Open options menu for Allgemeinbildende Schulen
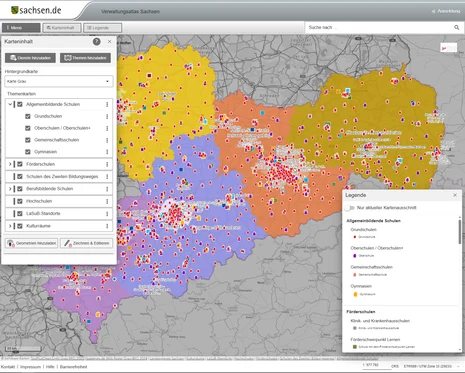Image resolution: width=465 pixels, height=373 pixels. point(107,104)
